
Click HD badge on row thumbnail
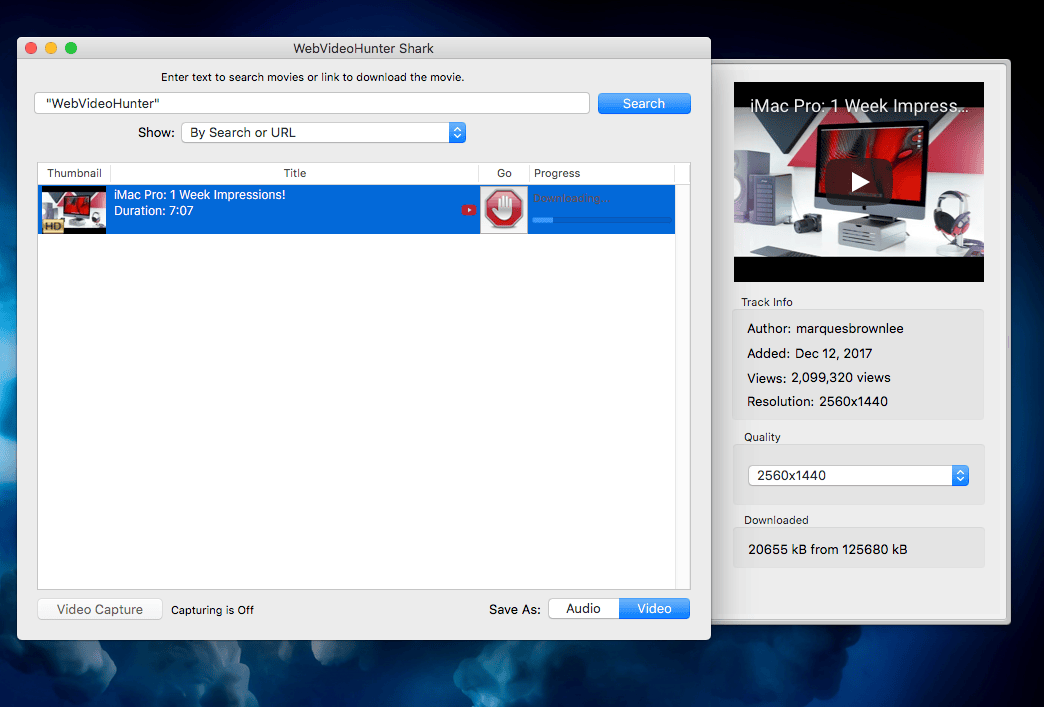(53, 226)
